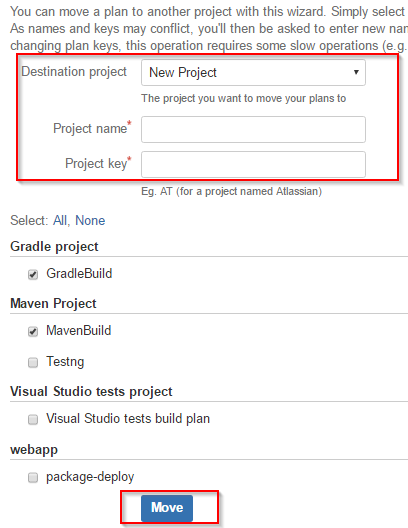The width and height of the screenshot is (408, 528).
Task: Uncheck the GradleBuild checkbox
Action: pyautogui.click(x=33, y=274)
